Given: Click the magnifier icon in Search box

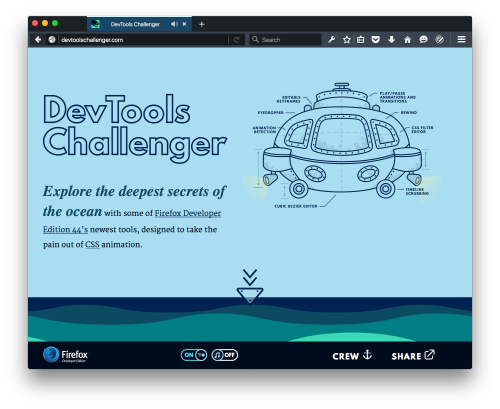Looking at the screenshot, I should point(255,40).
